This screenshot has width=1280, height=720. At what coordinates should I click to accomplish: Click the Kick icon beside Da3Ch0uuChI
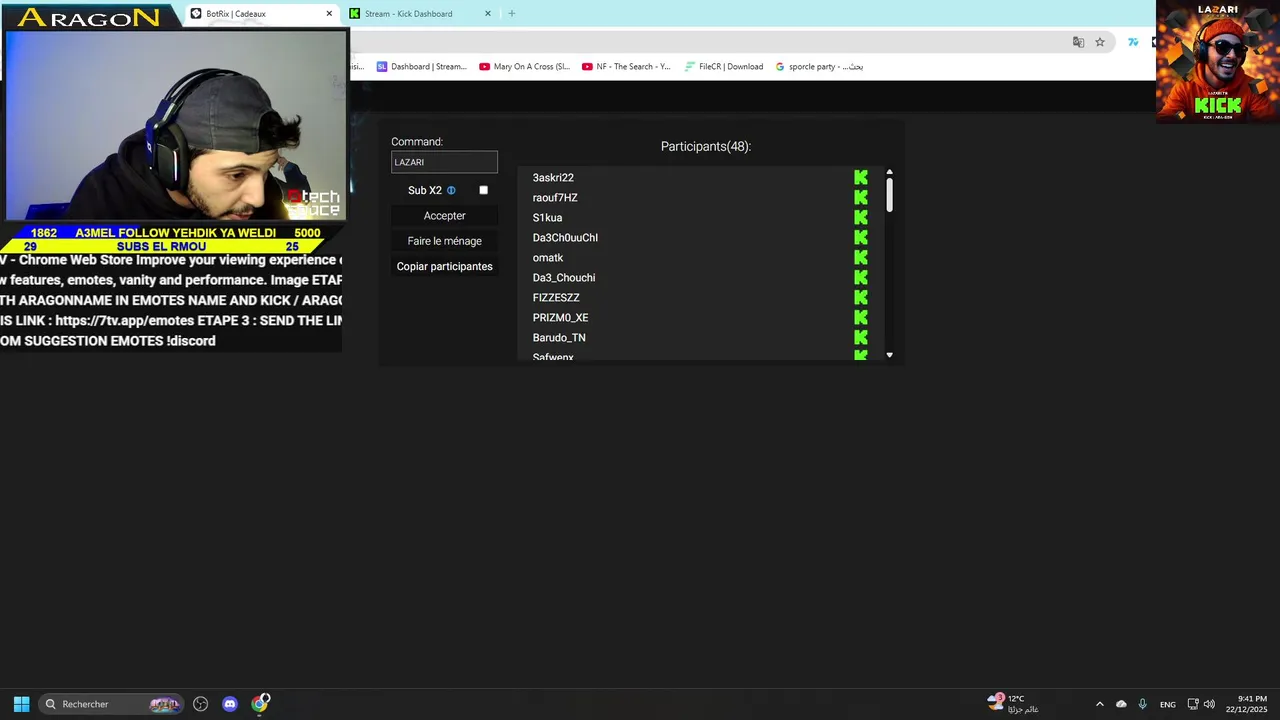861,237
